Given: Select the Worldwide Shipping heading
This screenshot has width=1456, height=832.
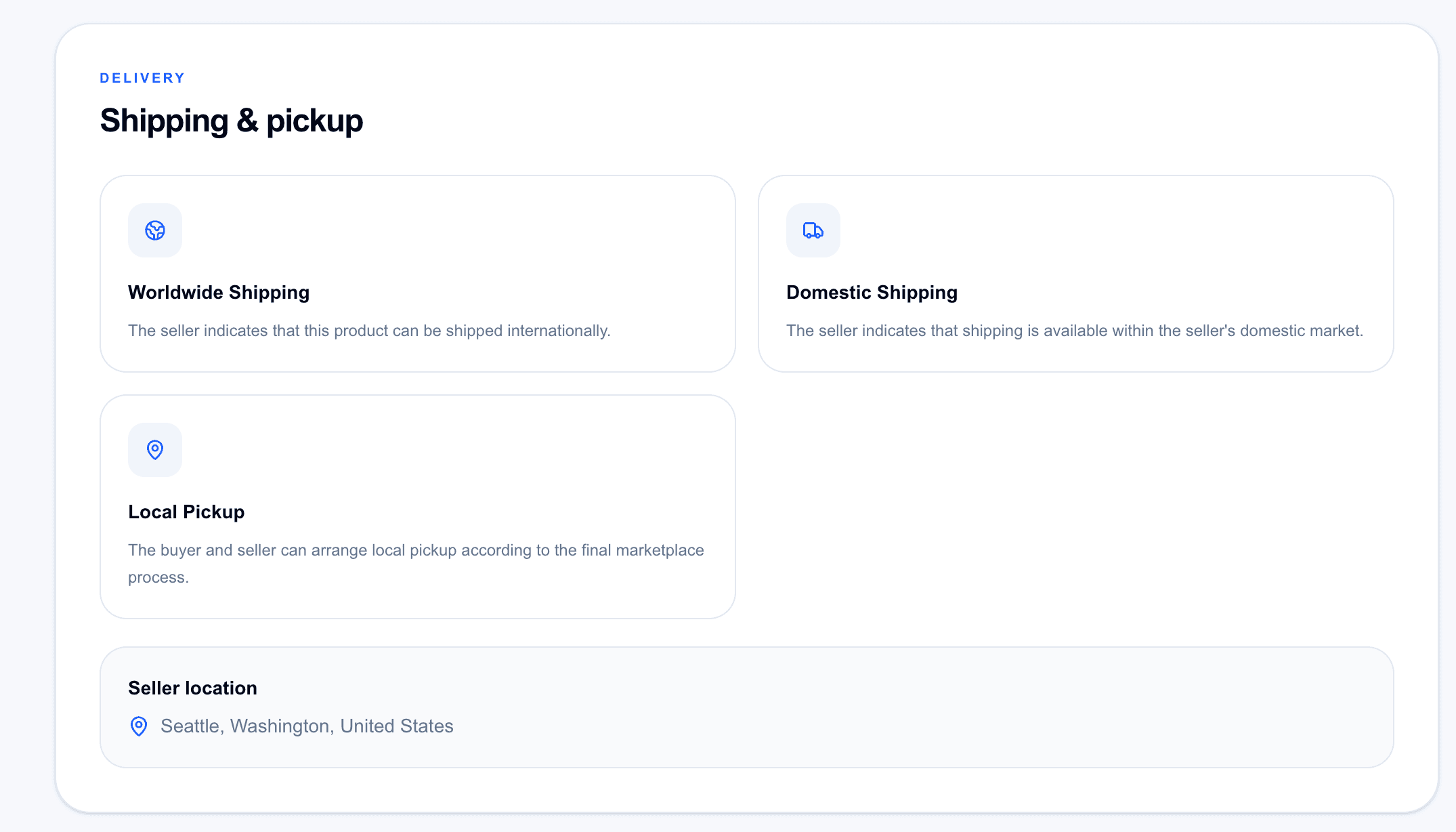Looking at the screenshot, I should pyautogui.click(x=219, y=292).
